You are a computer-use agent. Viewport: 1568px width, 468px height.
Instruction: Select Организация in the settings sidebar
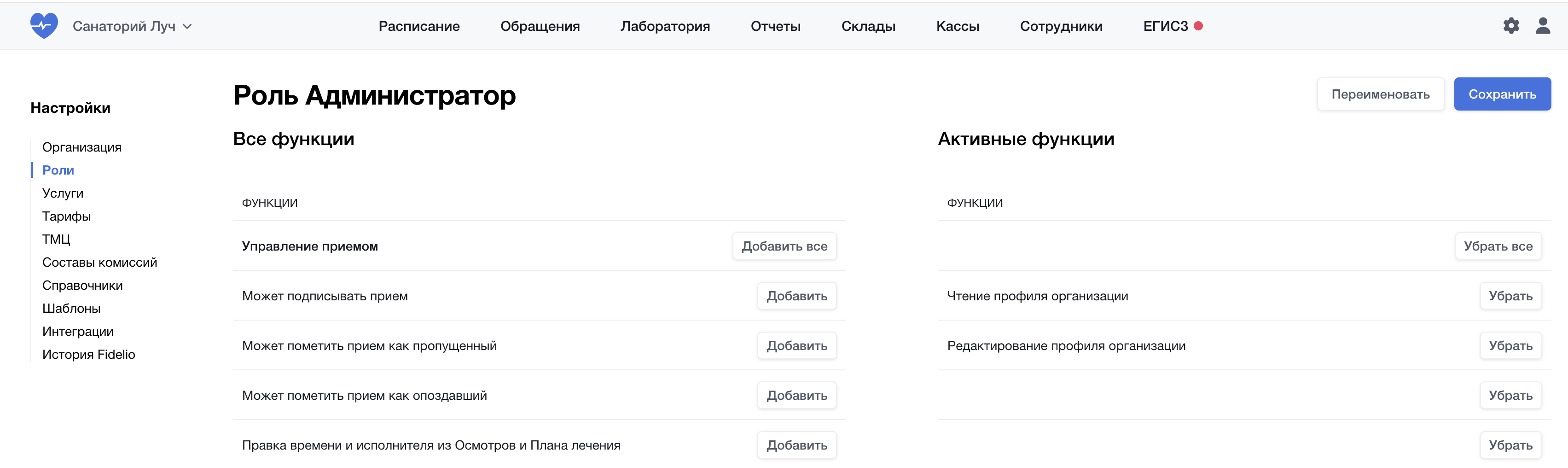pos(81,147)
